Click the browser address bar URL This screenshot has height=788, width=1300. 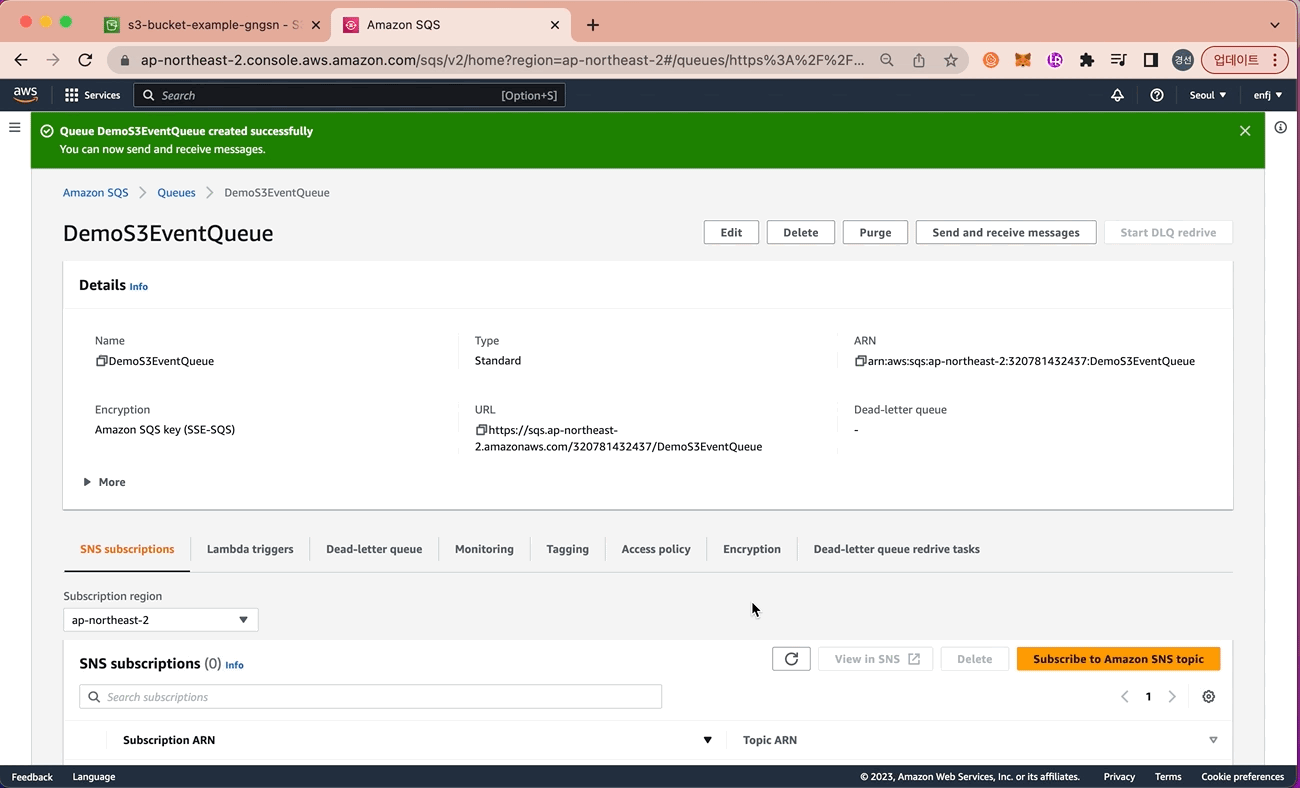(x=503, y=60)
